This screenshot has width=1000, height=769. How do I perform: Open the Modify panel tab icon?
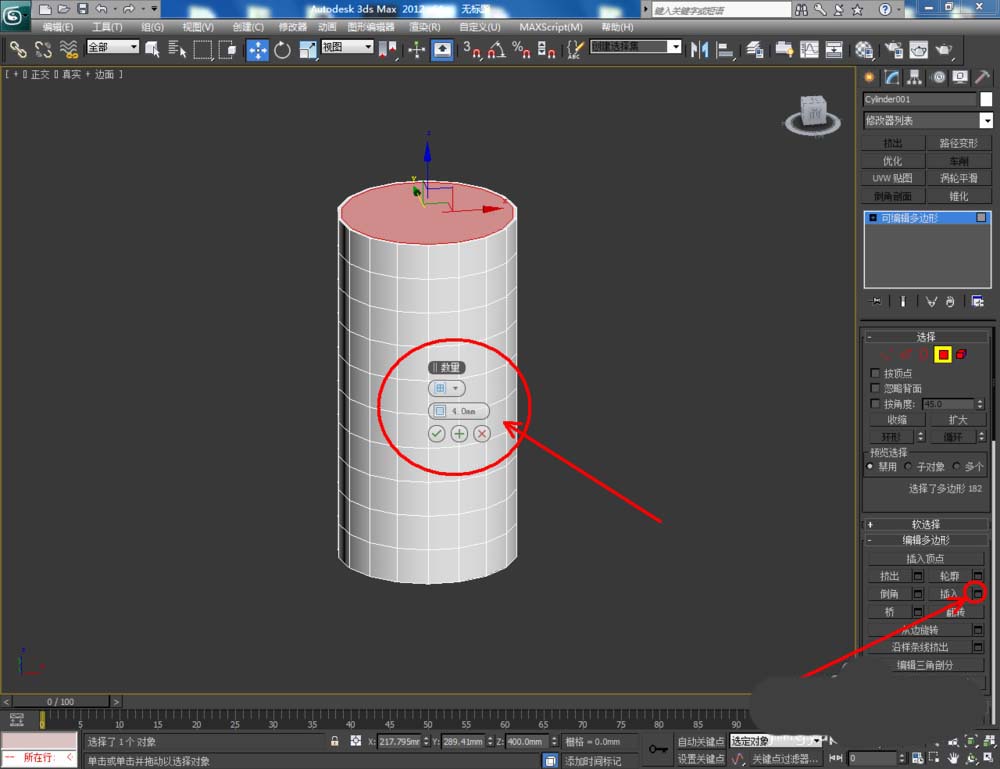[x=890, y=77]
